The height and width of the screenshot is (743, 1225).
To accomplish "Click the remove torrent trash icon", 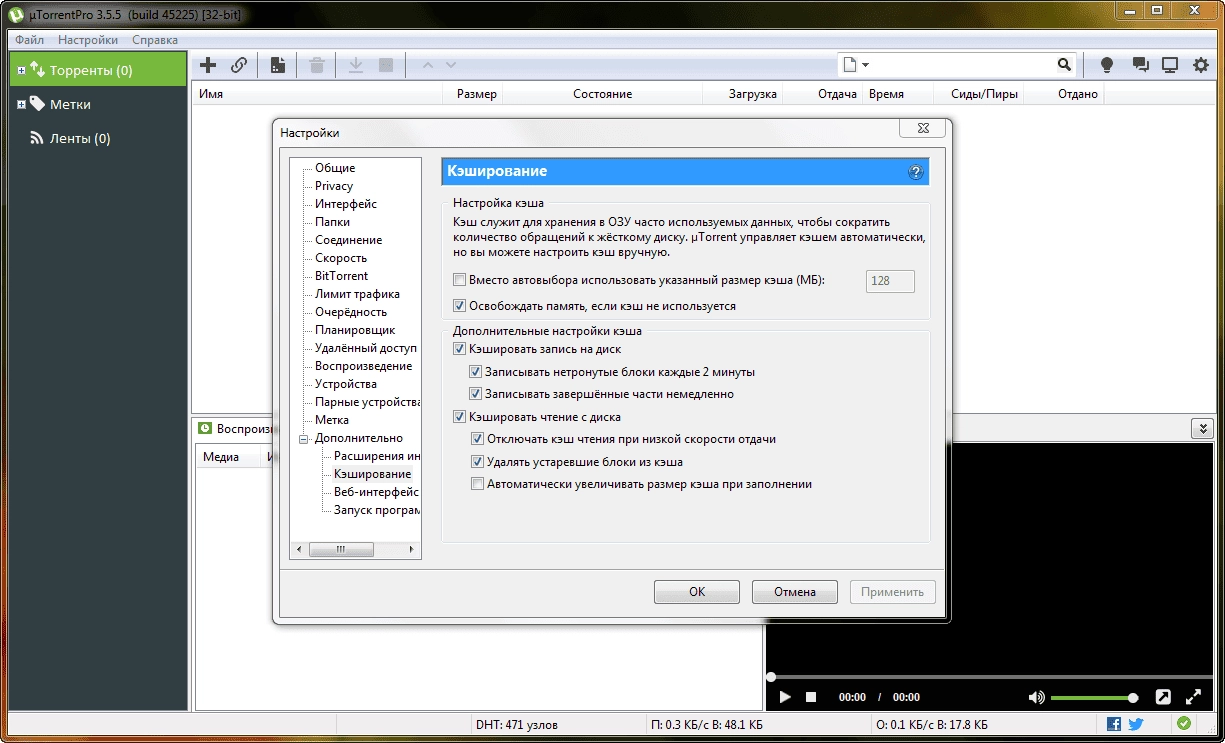I will [317, 65].
